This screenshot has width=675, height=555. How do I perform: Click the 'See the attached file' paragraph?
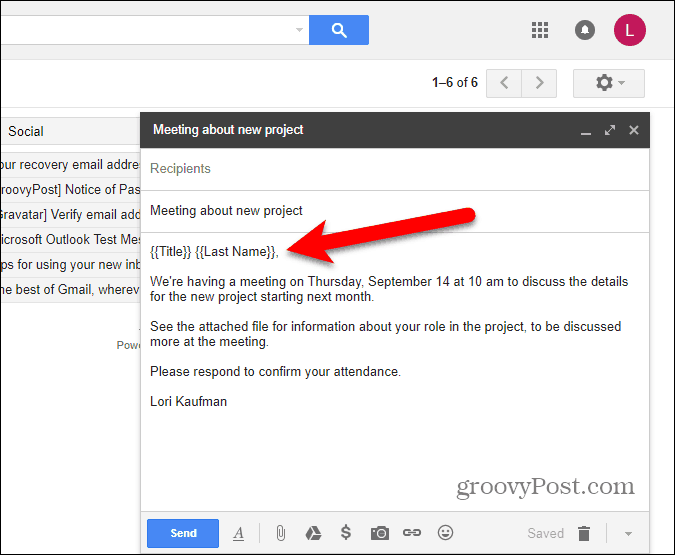coord(385,334)
